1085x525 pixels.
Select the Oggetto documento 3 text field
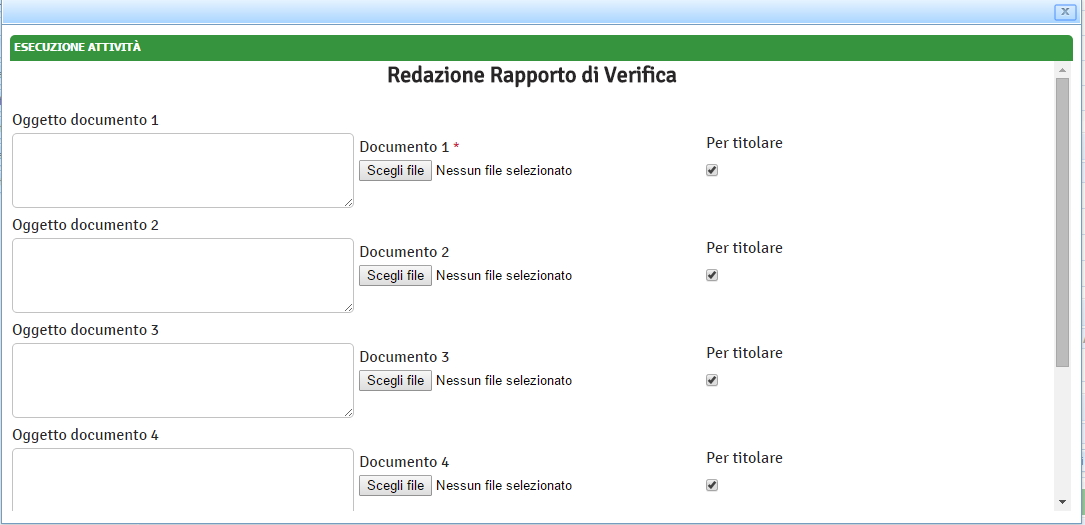tap(182, 380)
